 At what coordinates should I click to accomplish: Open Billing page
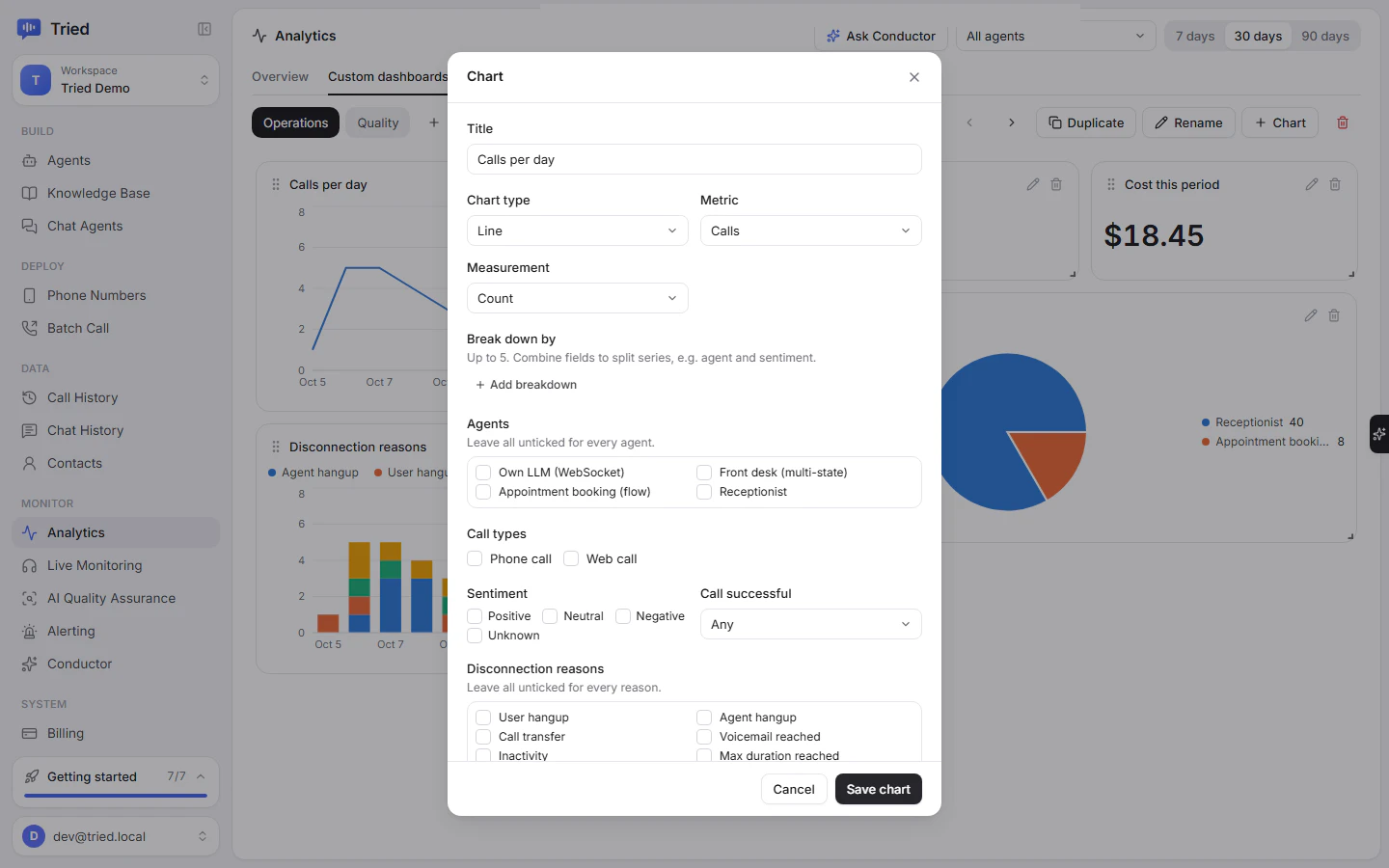click(116, 733)
